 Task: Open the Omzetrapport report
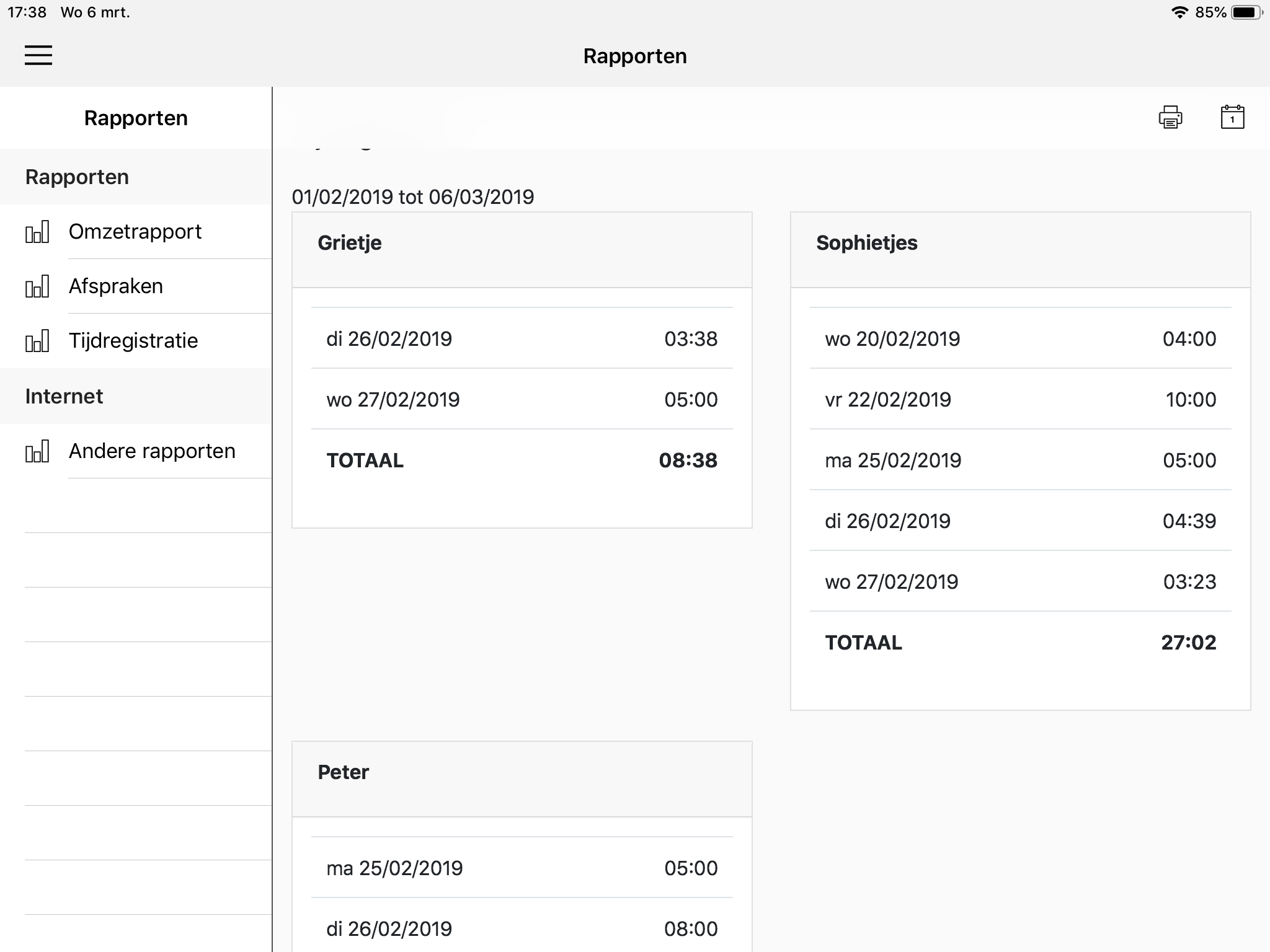click(x=135, y=232)
